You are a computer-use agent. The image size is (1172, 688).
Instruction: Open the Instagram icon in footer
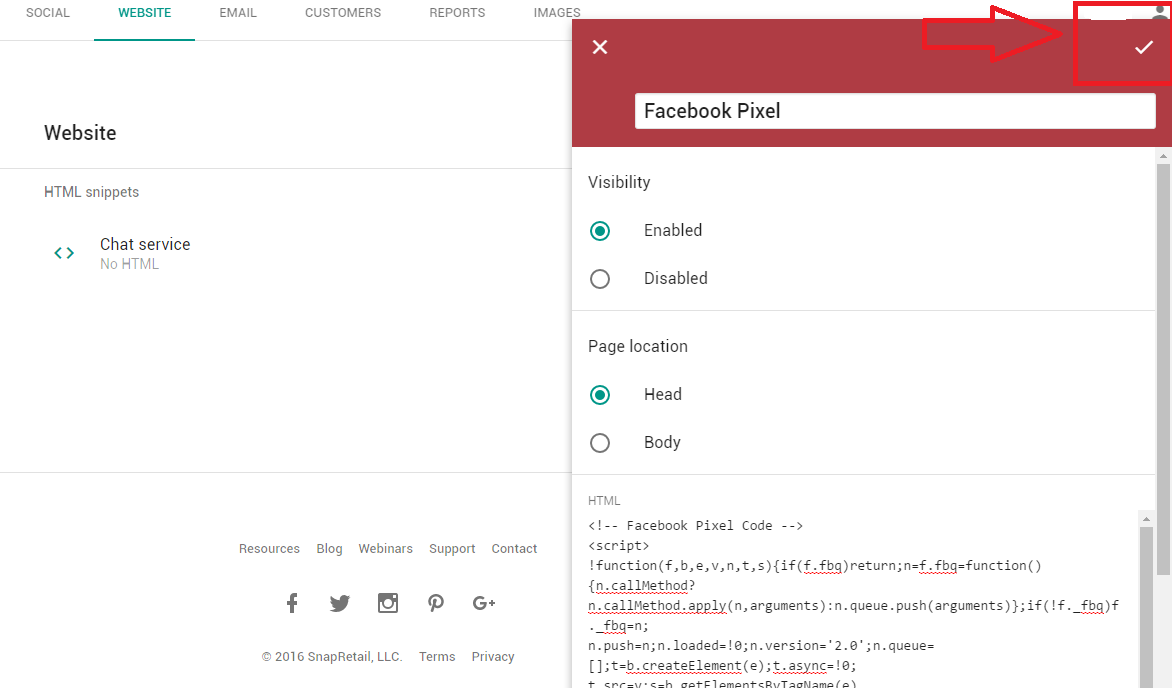pos(388,603)
